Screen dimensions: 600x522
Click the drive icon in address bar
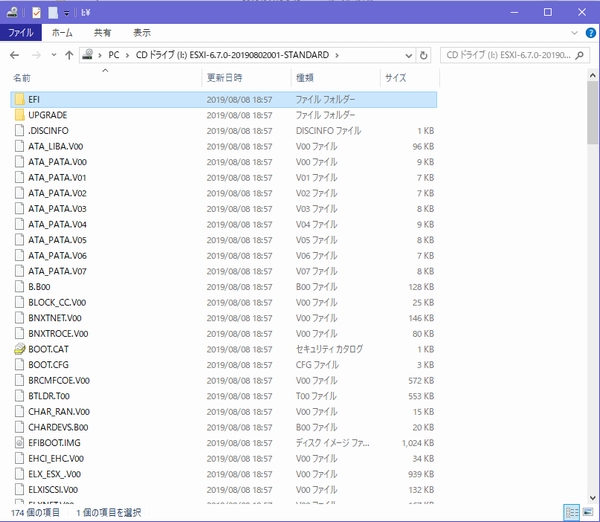click(88, 55)
